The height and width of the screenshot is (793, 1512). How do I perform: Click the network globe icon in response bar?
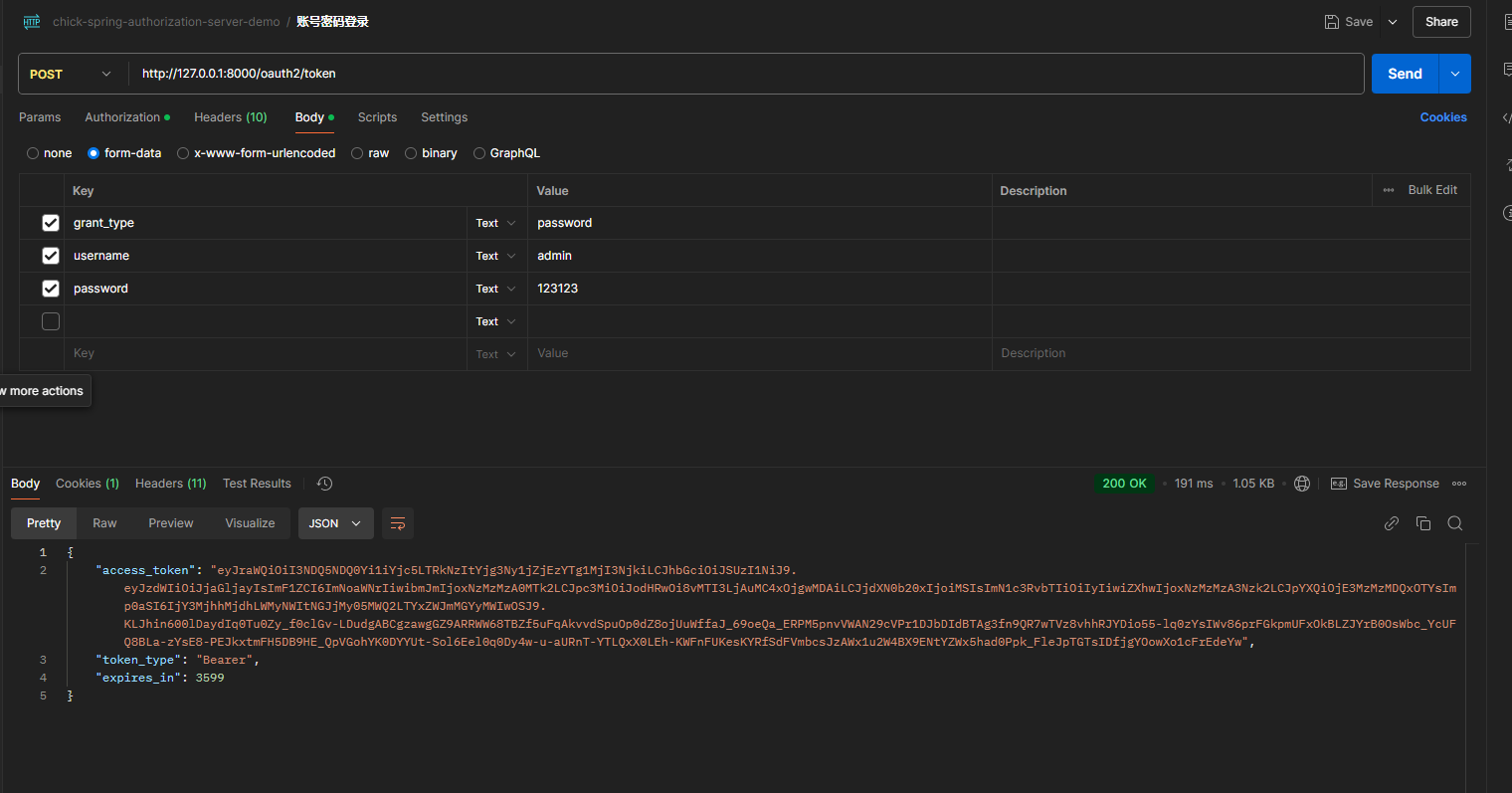(x=1302, y=484)
